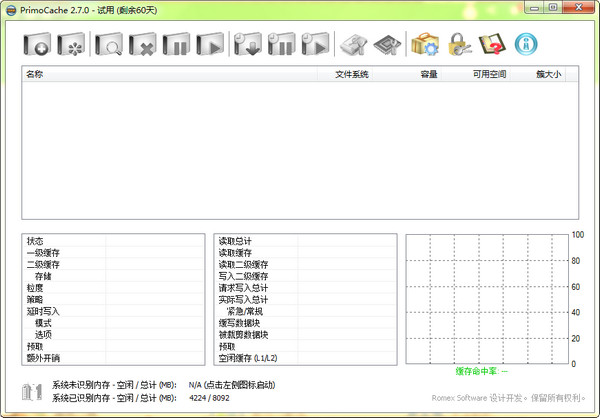This screenshot has height=418, width=600.
Task: Click the flush deferred write down-arrow icon
Action: [x=247, y=45]
